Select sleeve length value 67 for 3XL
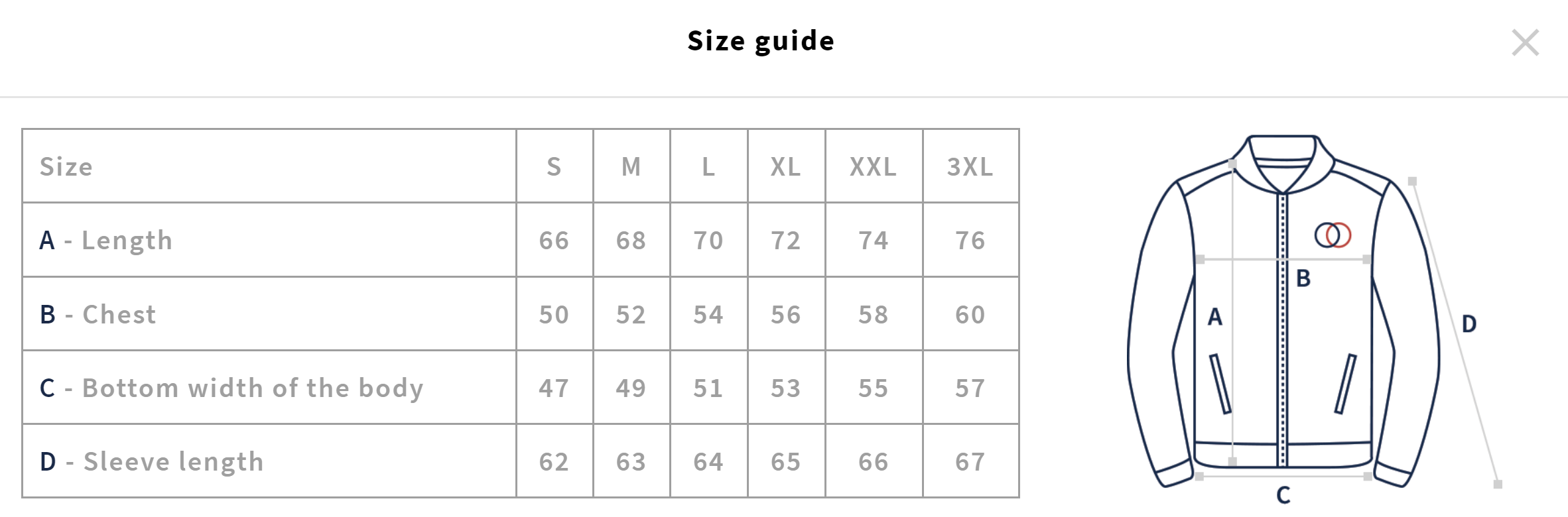This screenshot has width=1568, height=517. tap(970, 462)
